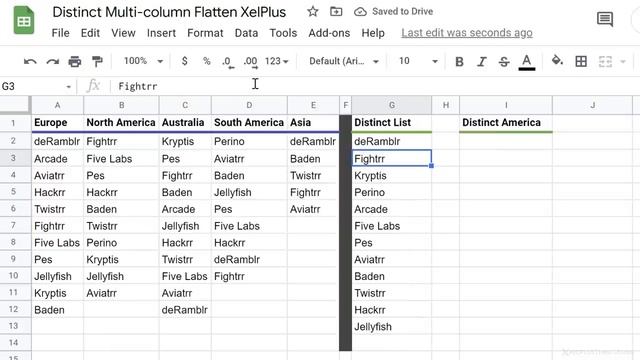Click the Name box showing G3
The image size is (640, 360).
[33, 87]
